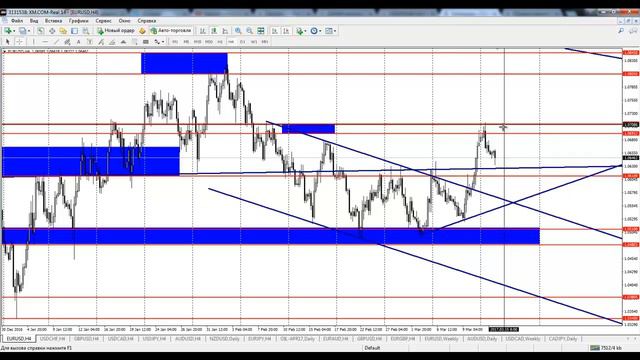Click the Новый ордер button
This screenshot has width=640, height=360.
coord(116,31)
